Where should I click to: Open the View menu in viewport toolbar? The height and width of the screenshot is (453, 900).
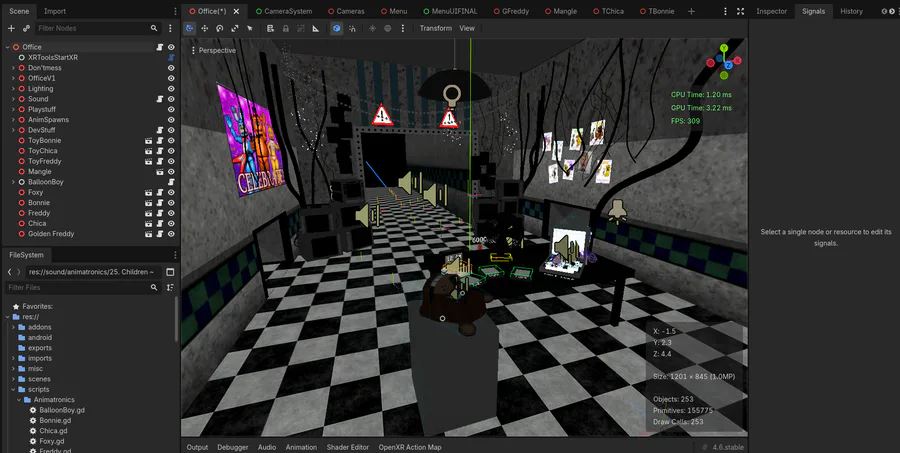pos(467,28)
